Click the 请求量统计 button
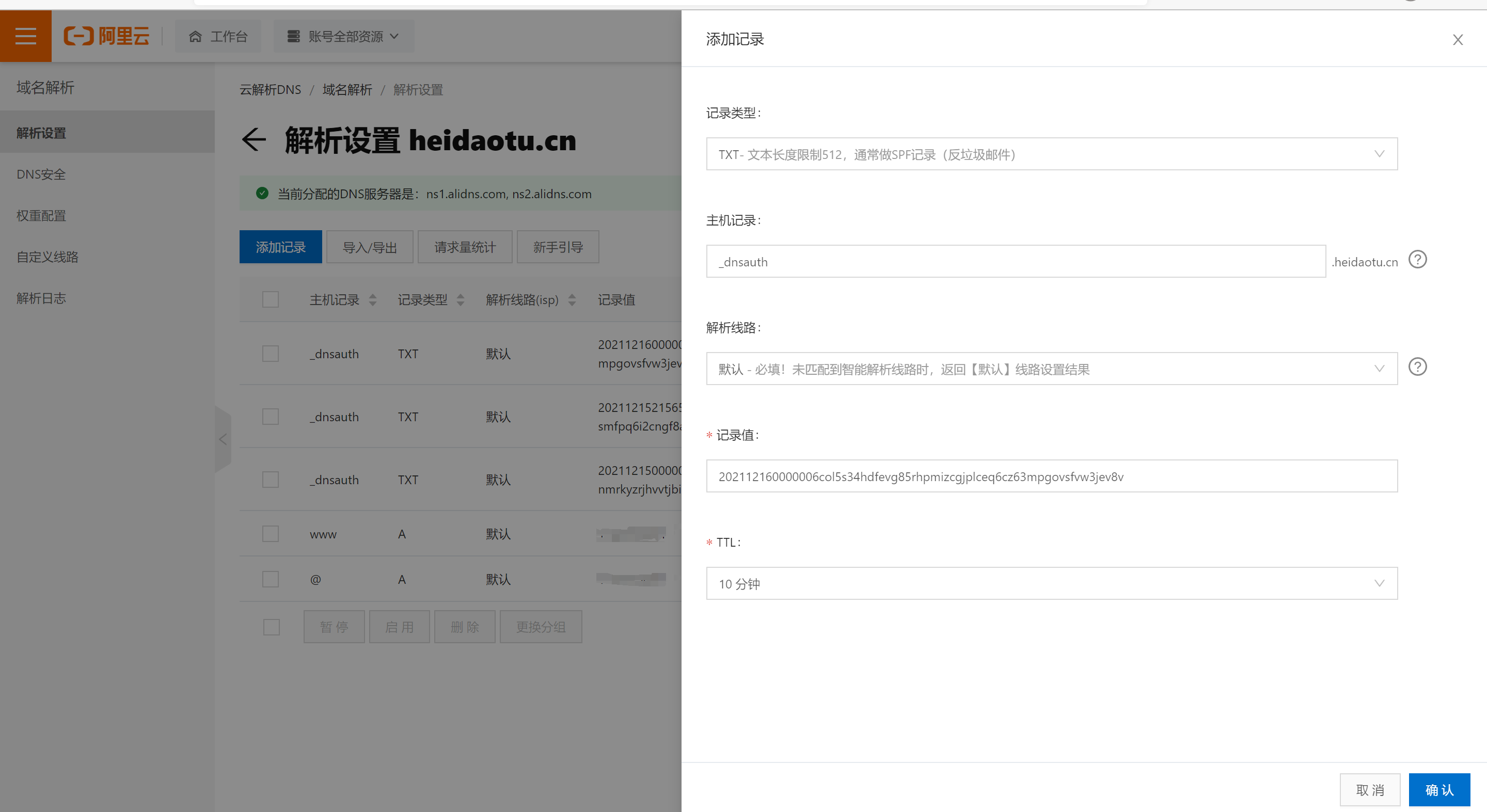This screenshot has height=812, width=1487. pos(465,247)
